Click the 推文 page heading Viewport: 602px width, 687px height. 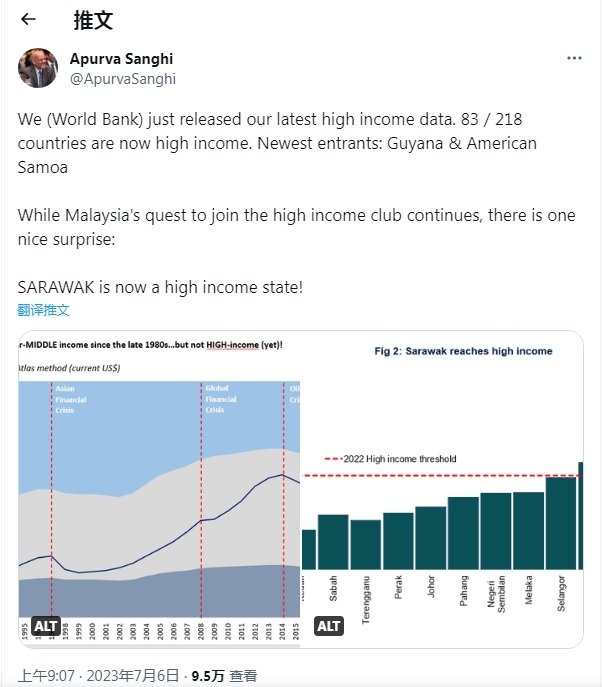coord(93,20)
